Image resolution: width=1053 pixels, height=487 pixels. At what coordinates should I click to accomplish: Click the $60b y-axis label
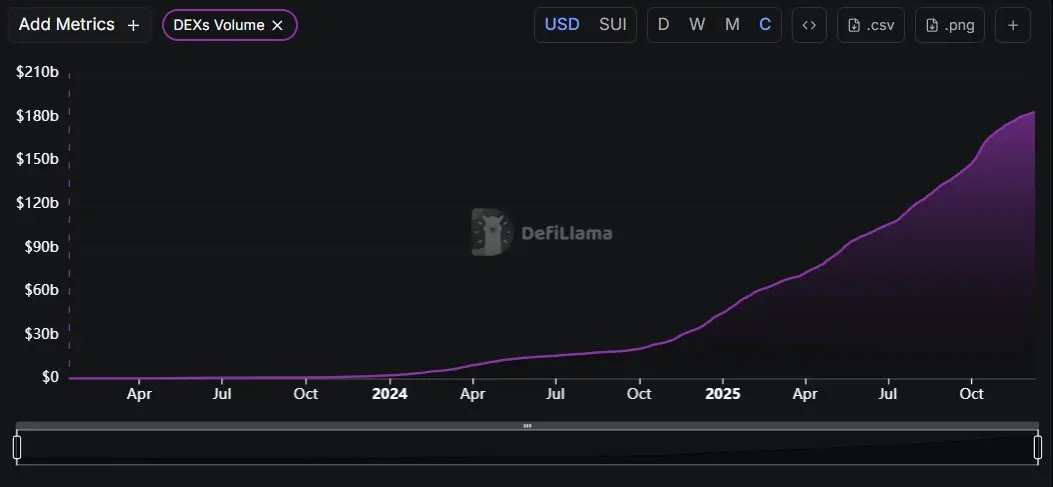coord(41,290)
